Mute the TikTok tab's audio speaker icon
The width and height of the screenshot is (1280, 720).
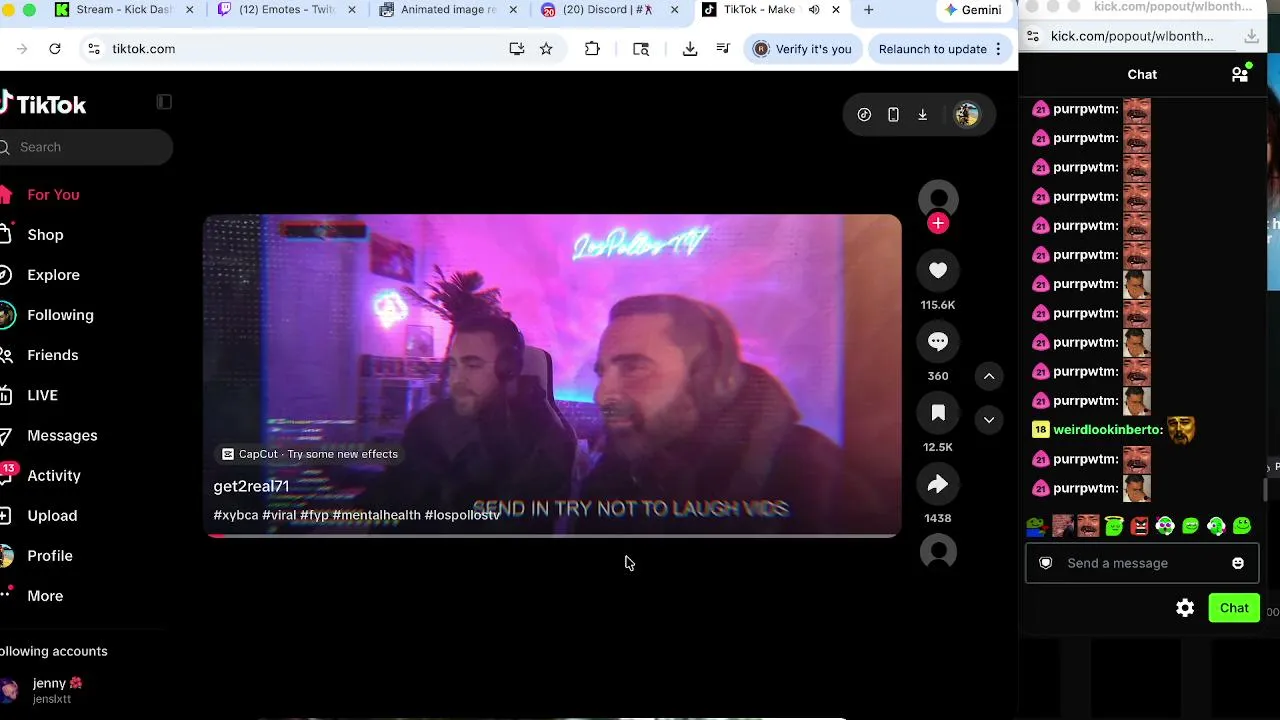[x=814, y=10]
